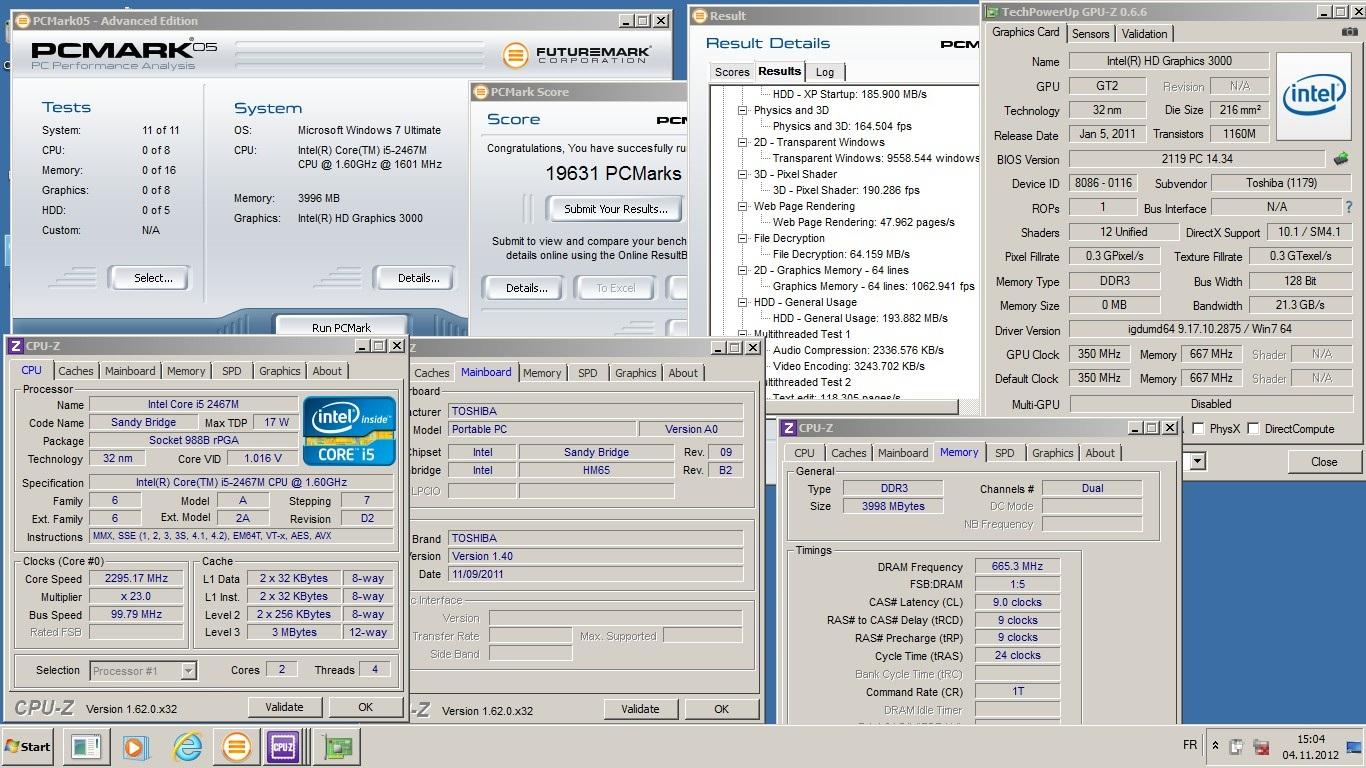
Task: Switch to CPU-Z taskbar button
Action: (283, 746)
